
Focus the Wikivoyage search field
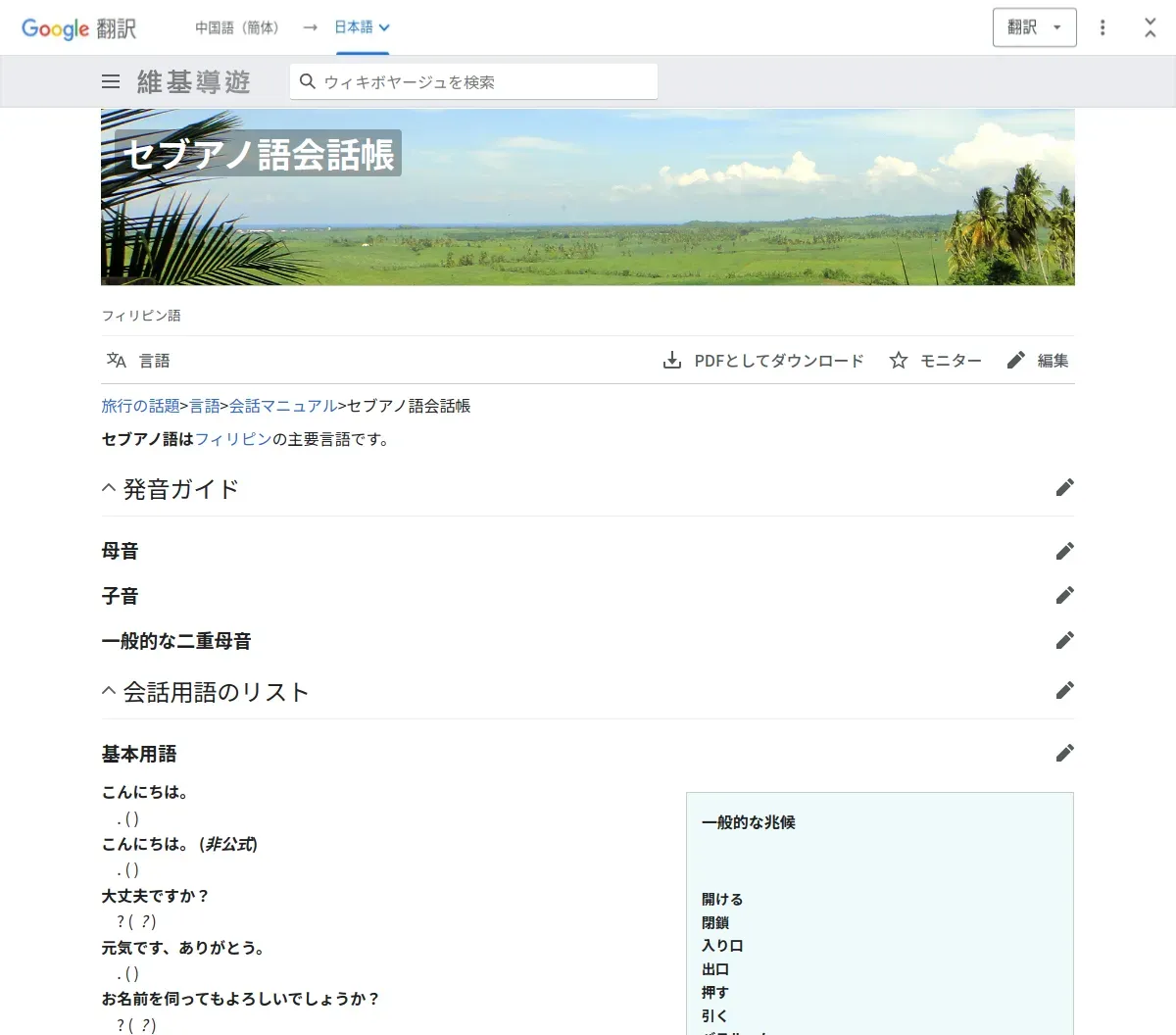pos(473,81)
